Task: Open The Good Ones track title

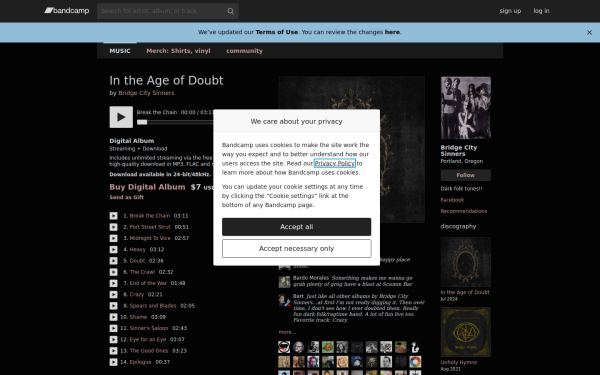Action: coord(149,351)
